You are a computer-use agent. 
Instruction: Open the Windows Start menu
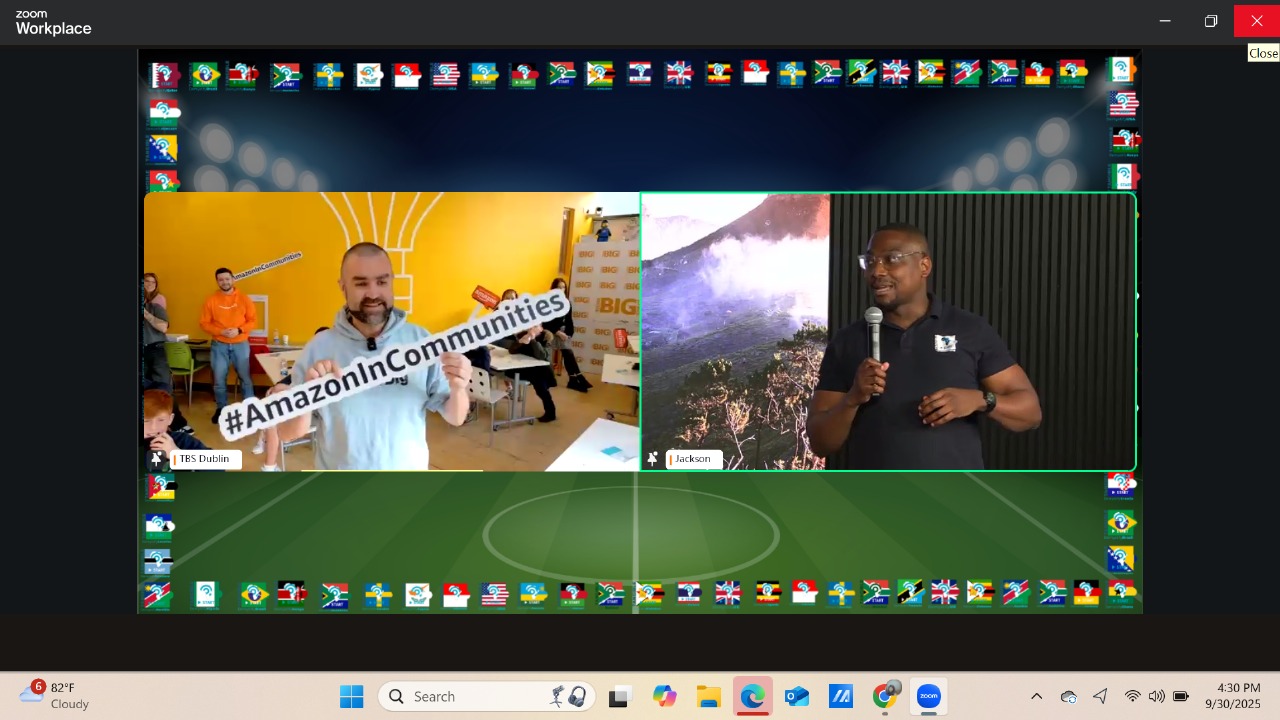[x=352, y=697]
